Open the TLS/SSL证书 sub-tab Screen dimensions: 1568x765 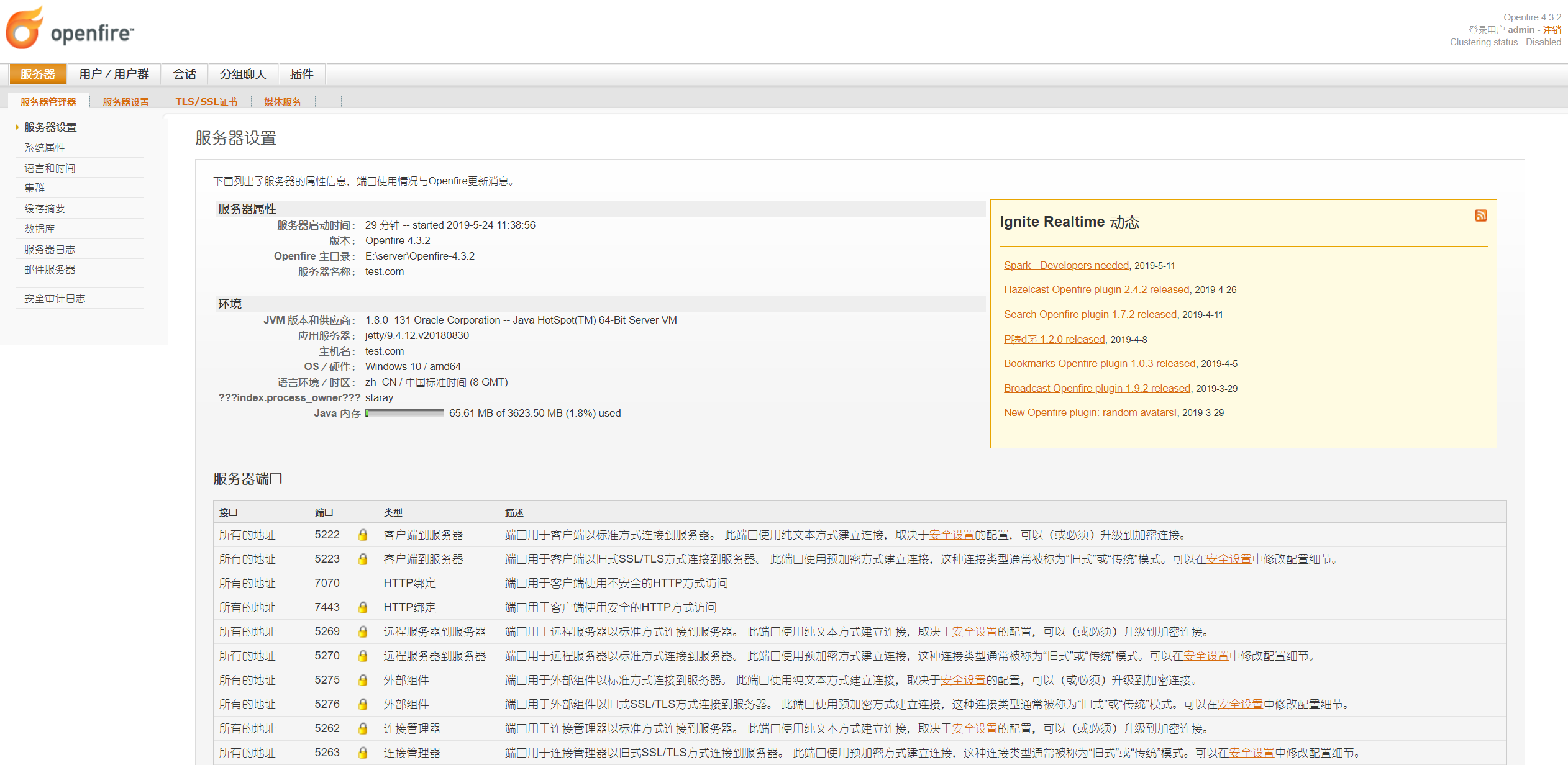(206, 101)
